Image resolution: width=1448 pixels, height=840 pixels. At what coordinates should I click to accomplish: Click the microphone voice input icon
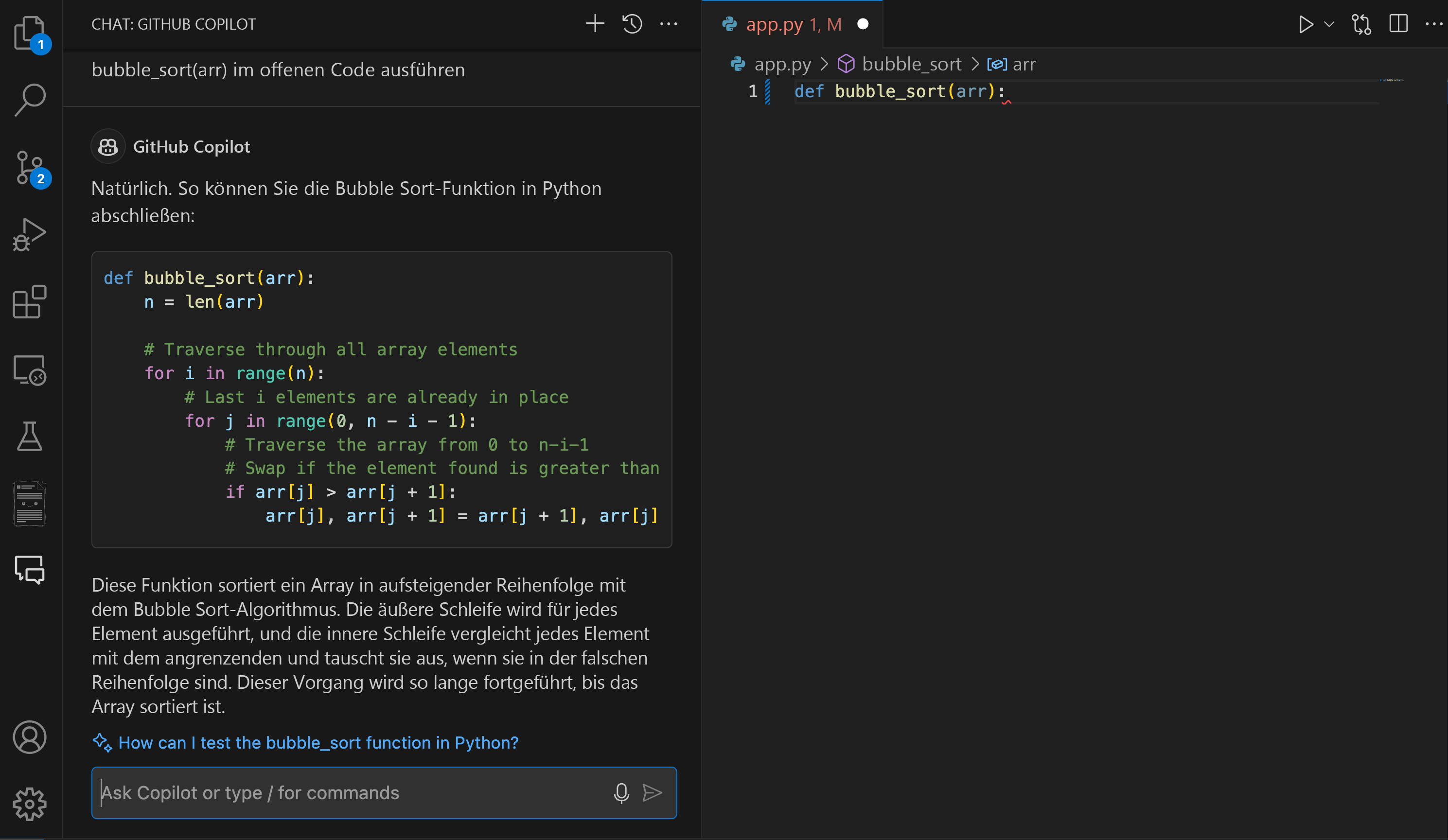pyautogui.click(x=621, y=793)
